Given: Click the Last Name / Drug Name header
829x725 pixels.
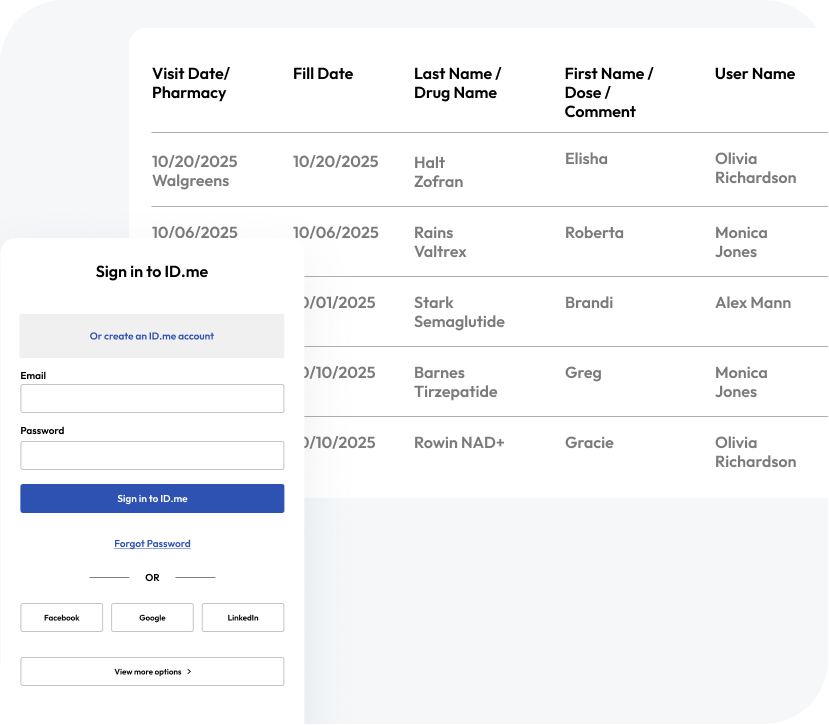Looking at the screenshot, I should pos(457,83).
